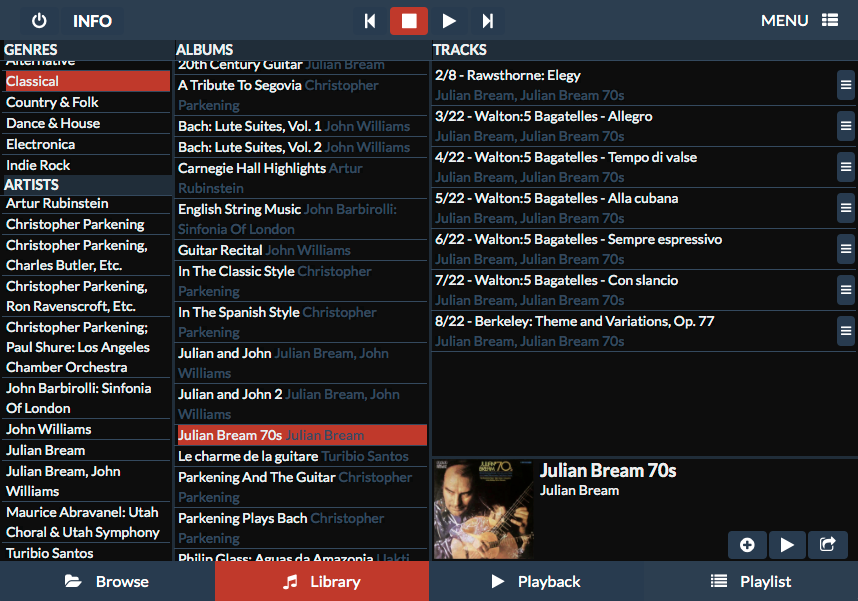Select artist Christopher Parkening, Ron Ravenscroft, Etc.

tap(88, 297)
